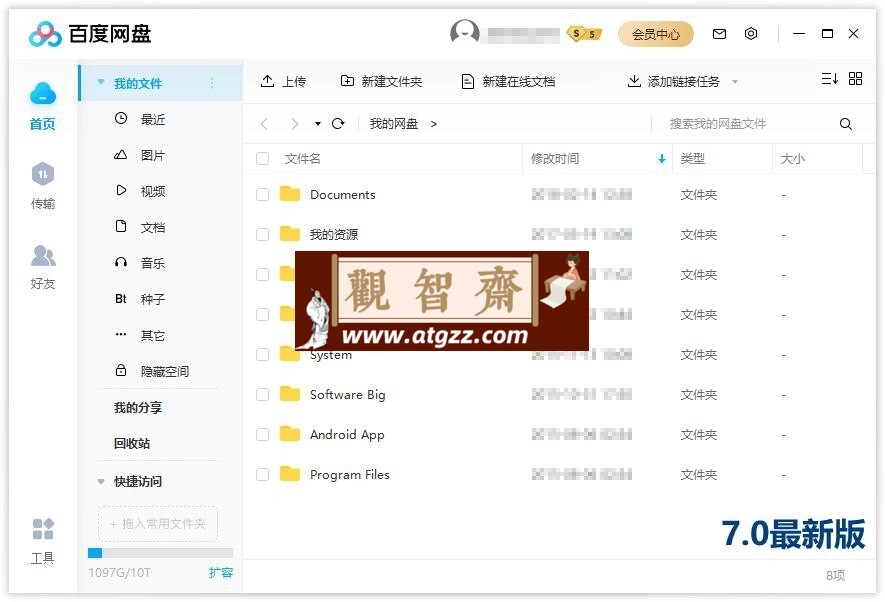Switch to grid view icon
This screenshot has width=885, height=602.
(x=855, y=78)
